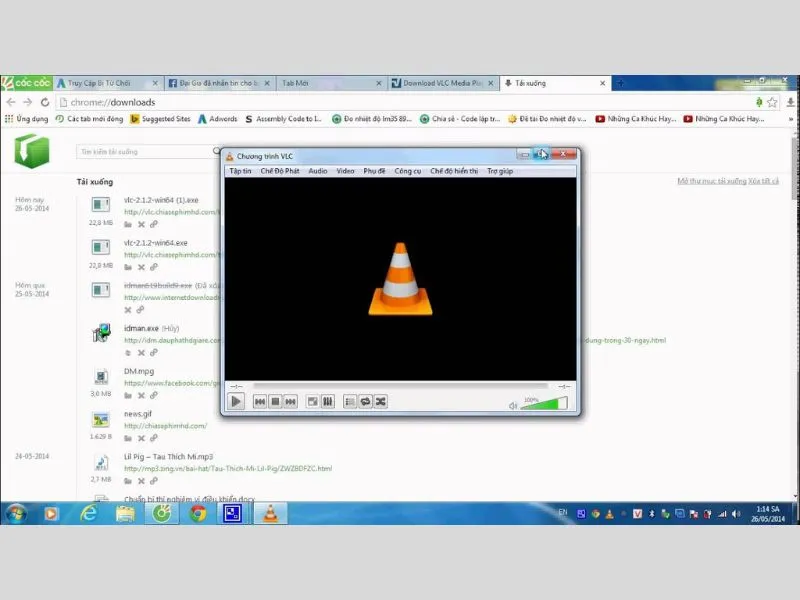
Task: Click VLC previous track button
Action: 260,402
